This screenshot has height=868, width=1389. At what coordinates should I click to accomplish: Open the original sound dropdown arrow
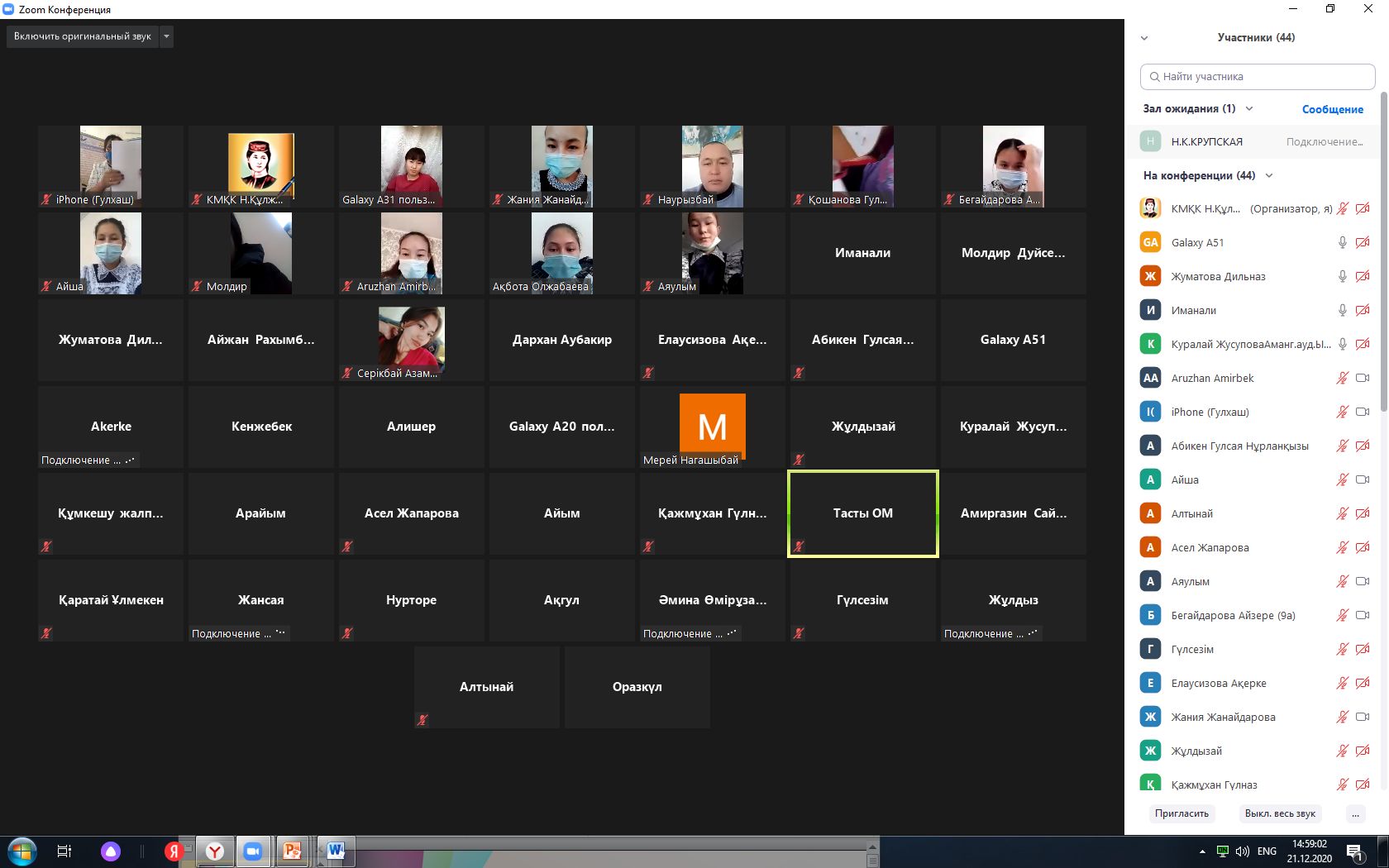[x=166, y=36]
